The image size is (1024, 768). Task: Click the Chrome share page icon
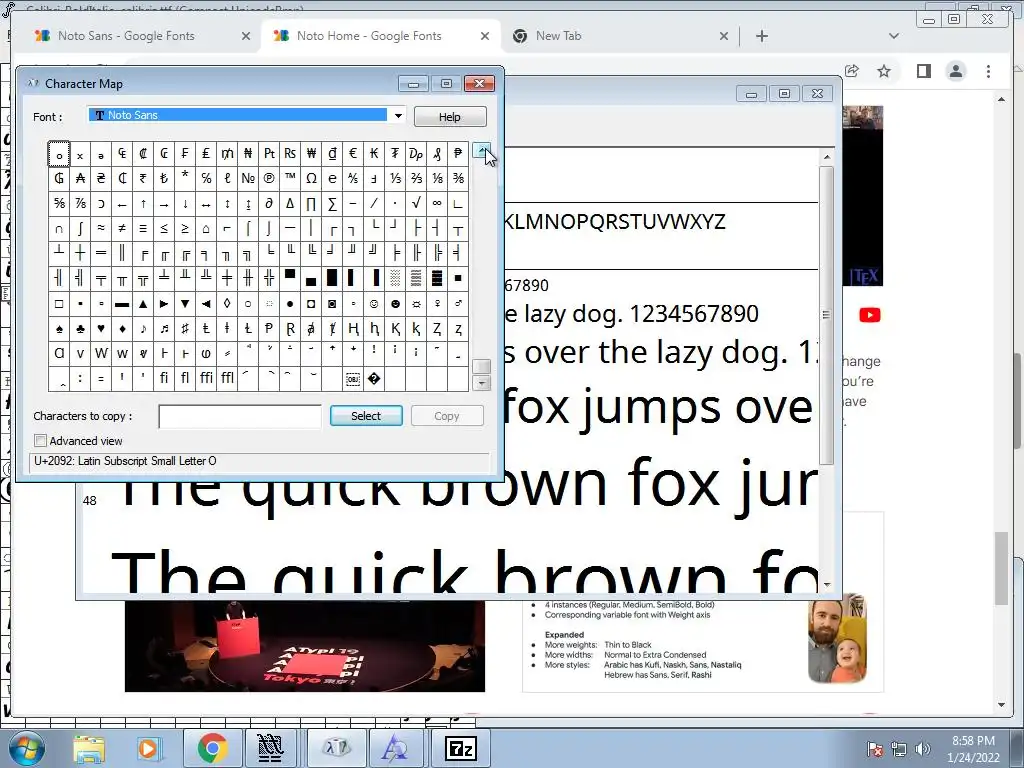[852, 71]
